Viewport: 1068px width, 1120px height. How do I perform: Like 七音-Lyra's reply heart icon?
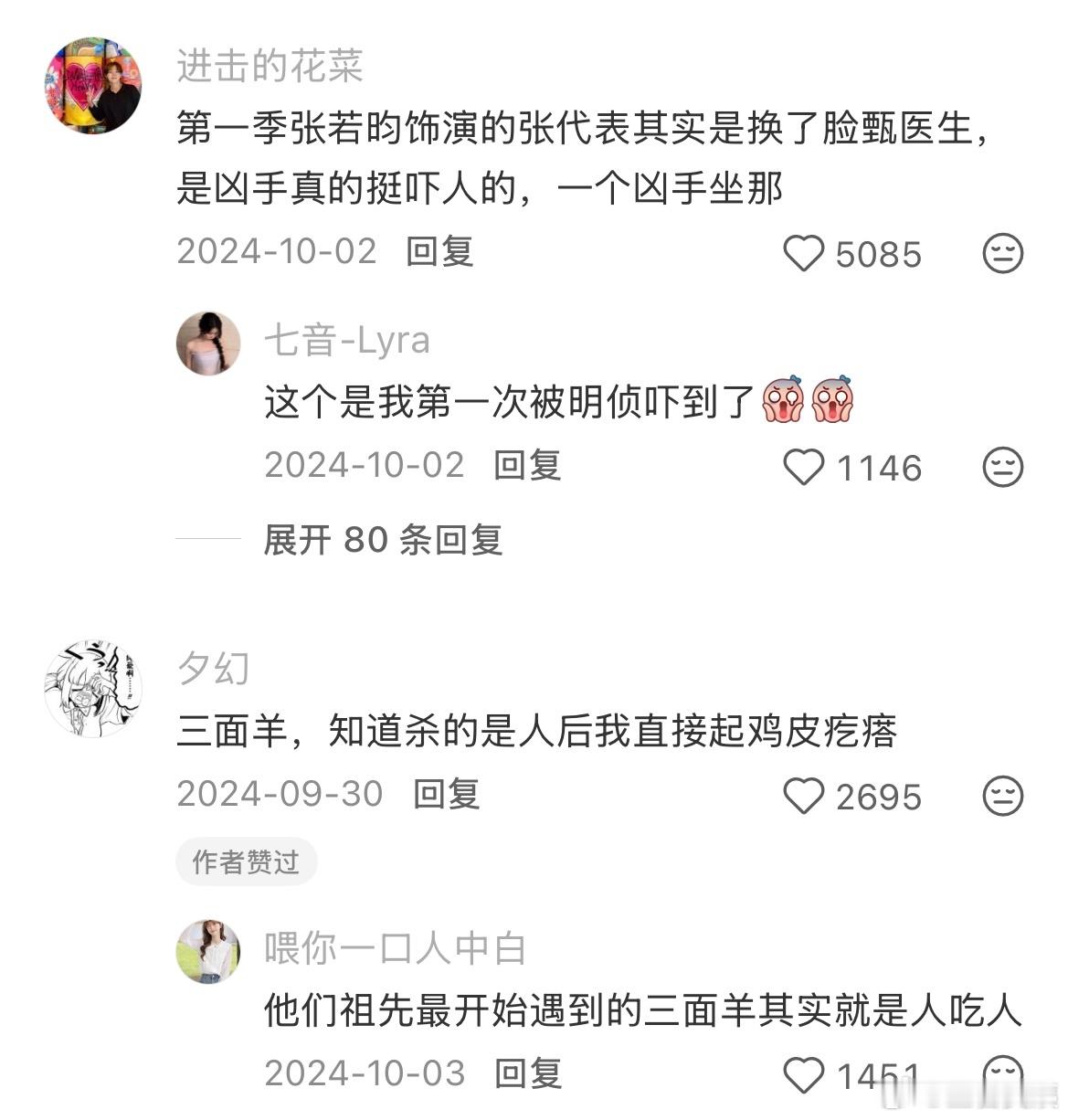[x=804, y=467]
